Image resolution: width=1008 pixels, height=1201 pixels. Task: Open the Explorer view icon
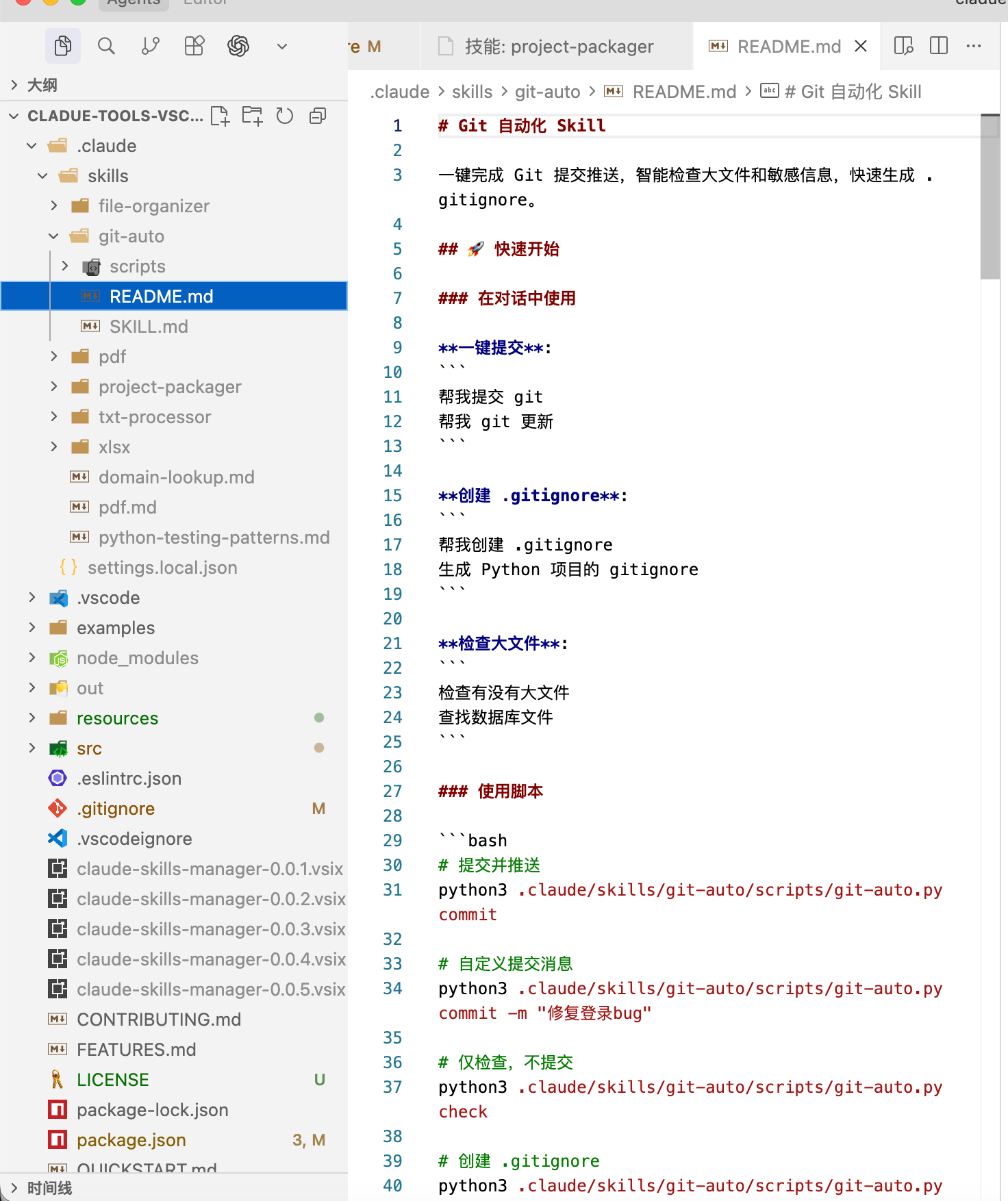point(63,46)
